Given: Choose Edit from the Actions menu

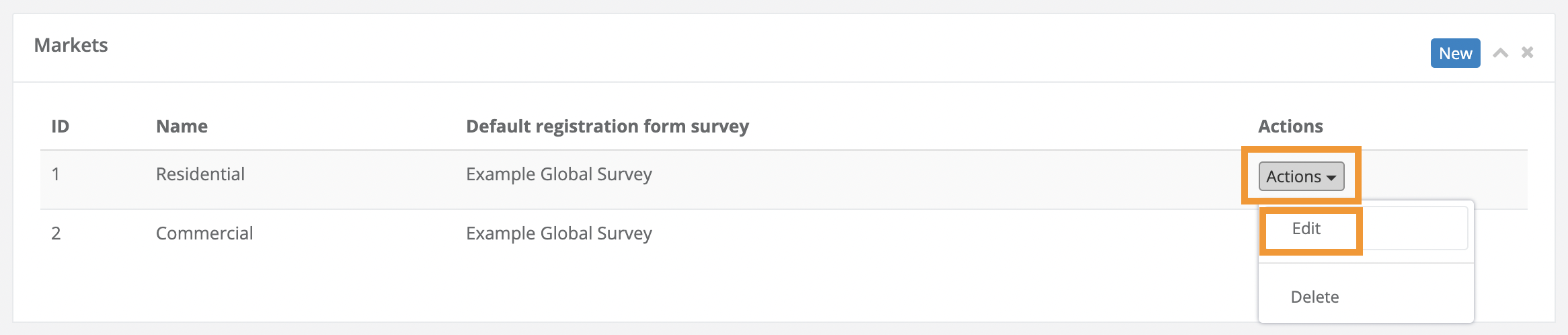Looking at the screenshot, I should 1306,229.
